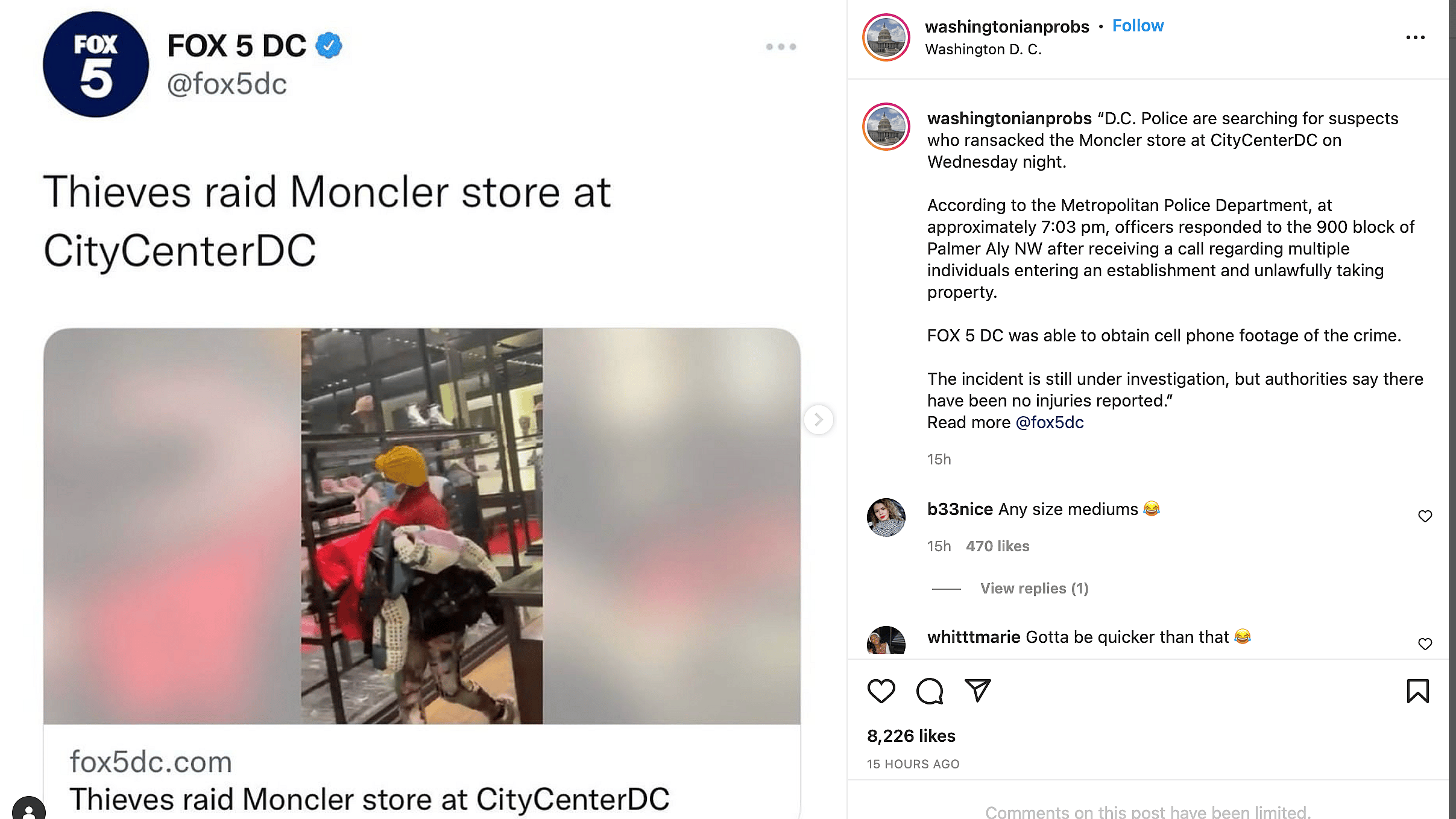The height and width of the screenshot is (819, 1456).
Task: Open post options three-dot menu
Action: [1415, 37]
